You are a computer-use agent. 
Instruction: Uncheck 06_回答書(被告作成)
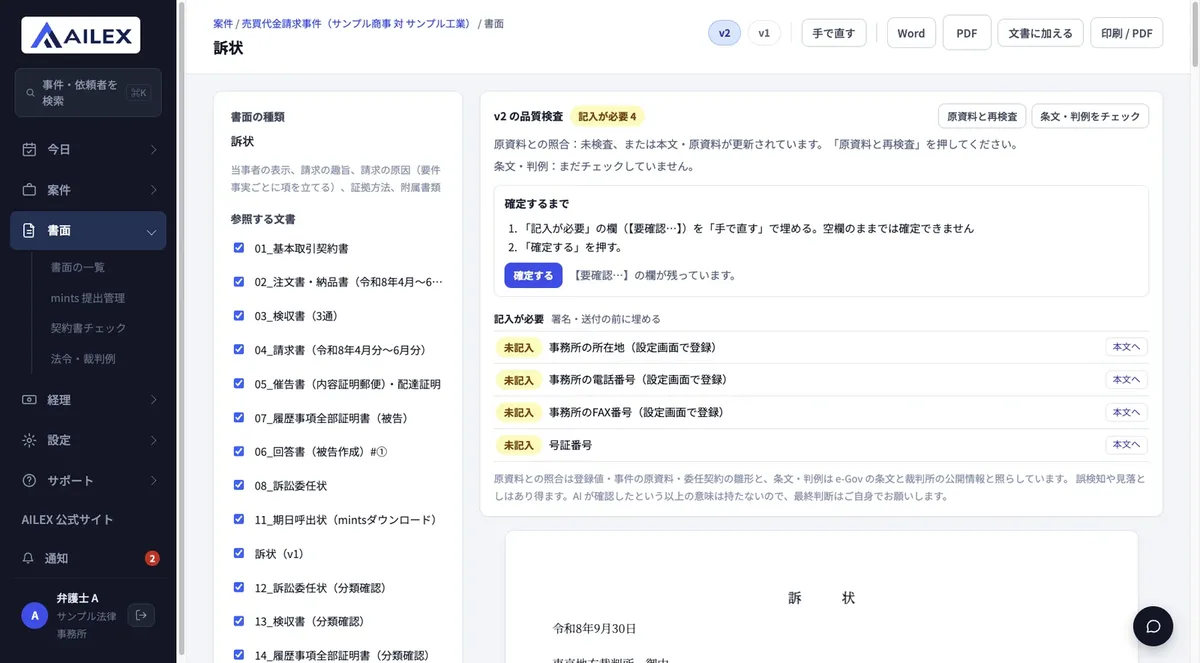239,451
